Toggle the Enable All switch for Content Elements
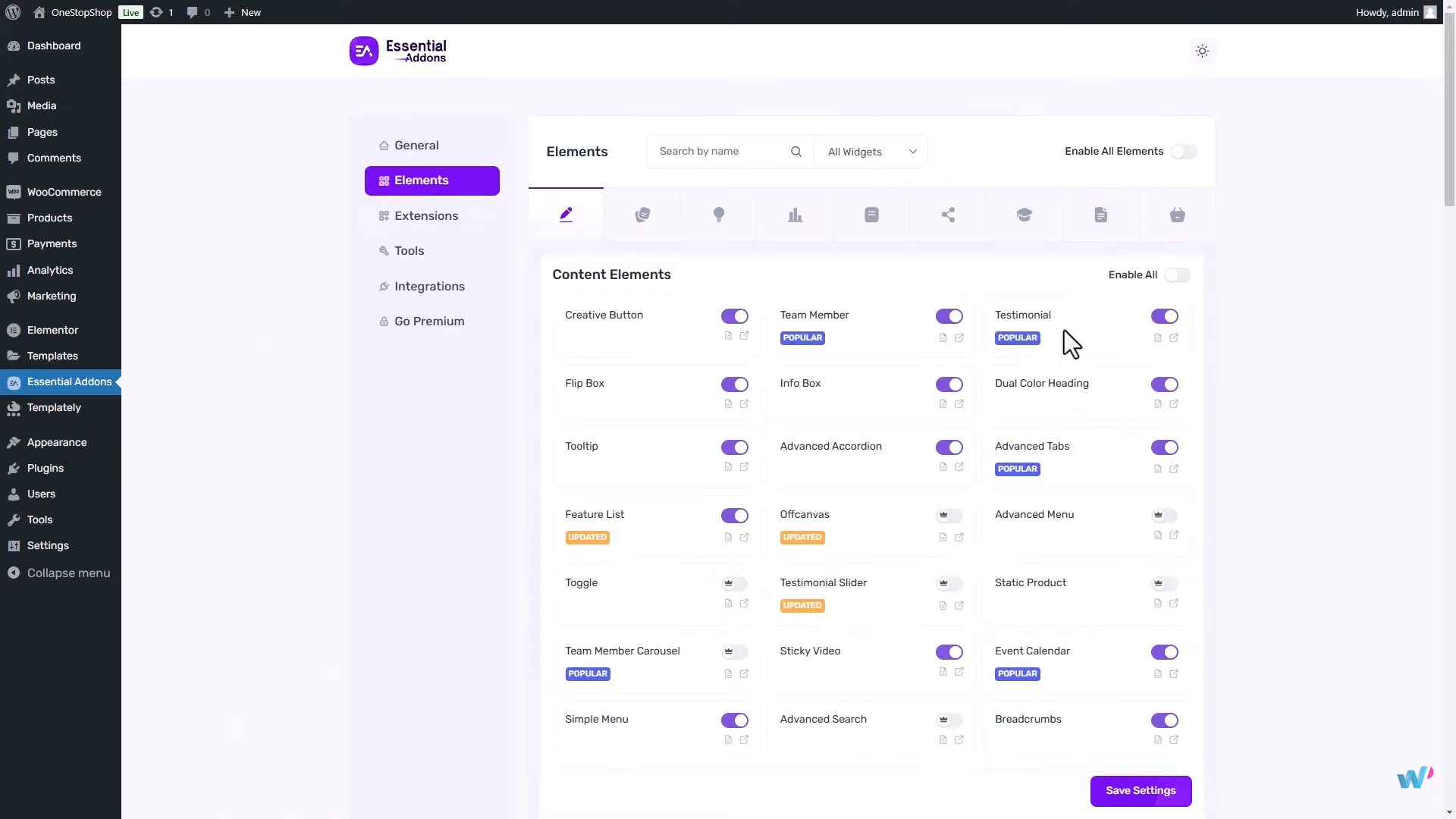 (1178, 275)
